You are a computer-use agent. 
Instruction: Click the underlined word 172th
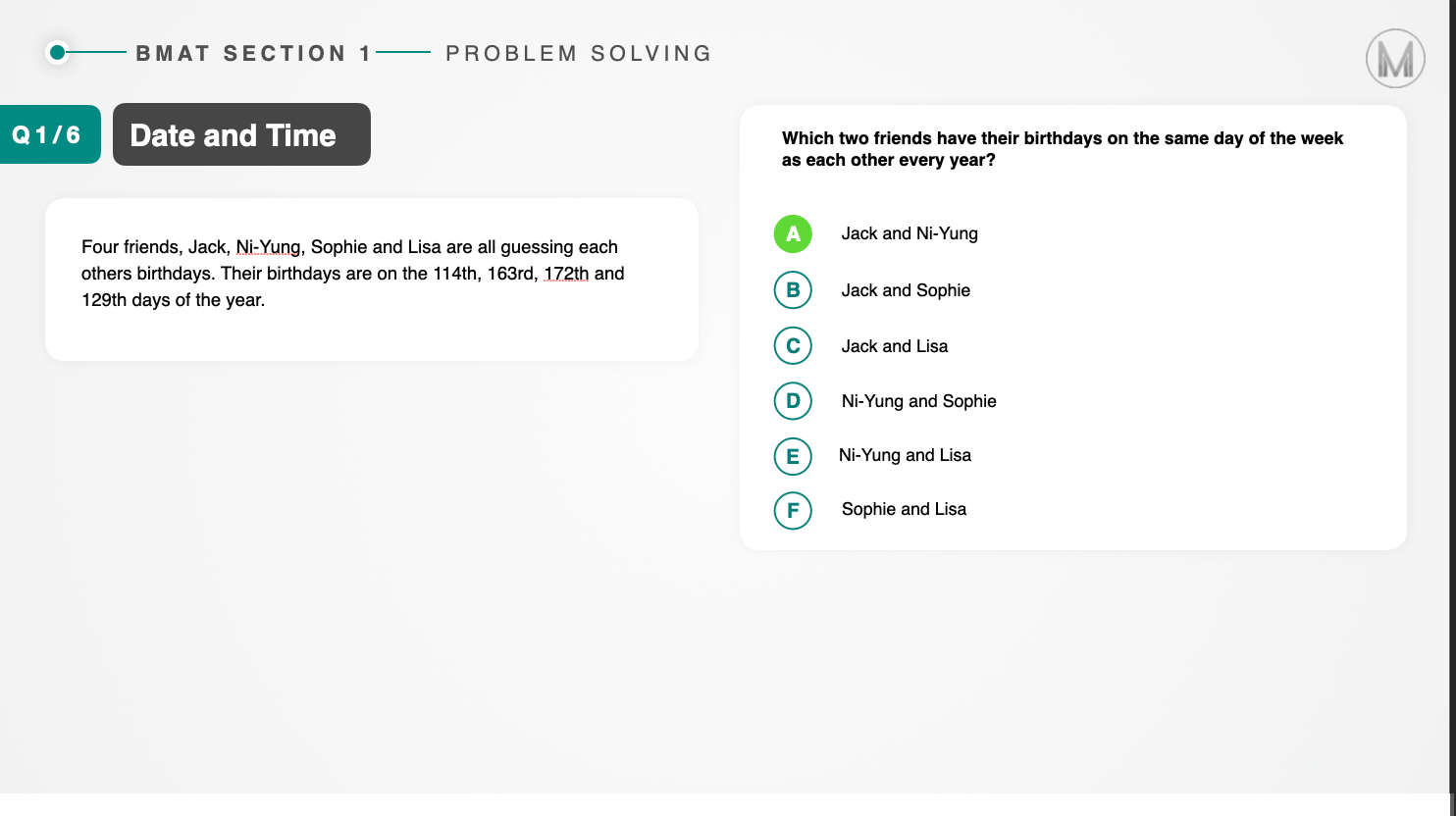pos(567,274)
